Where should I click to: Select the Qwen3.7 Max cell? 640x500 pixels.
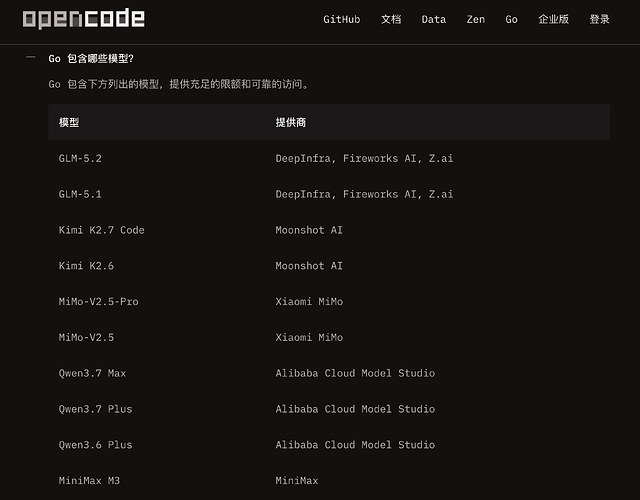pyautogui.click(x=92, y=373)
